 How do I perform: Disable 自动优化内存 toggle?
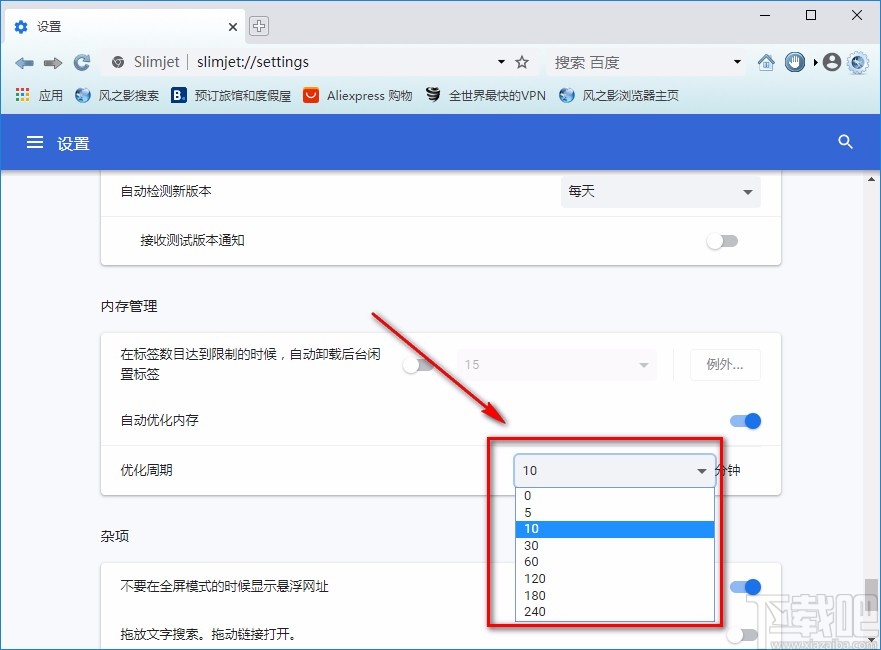click(745, 421)
